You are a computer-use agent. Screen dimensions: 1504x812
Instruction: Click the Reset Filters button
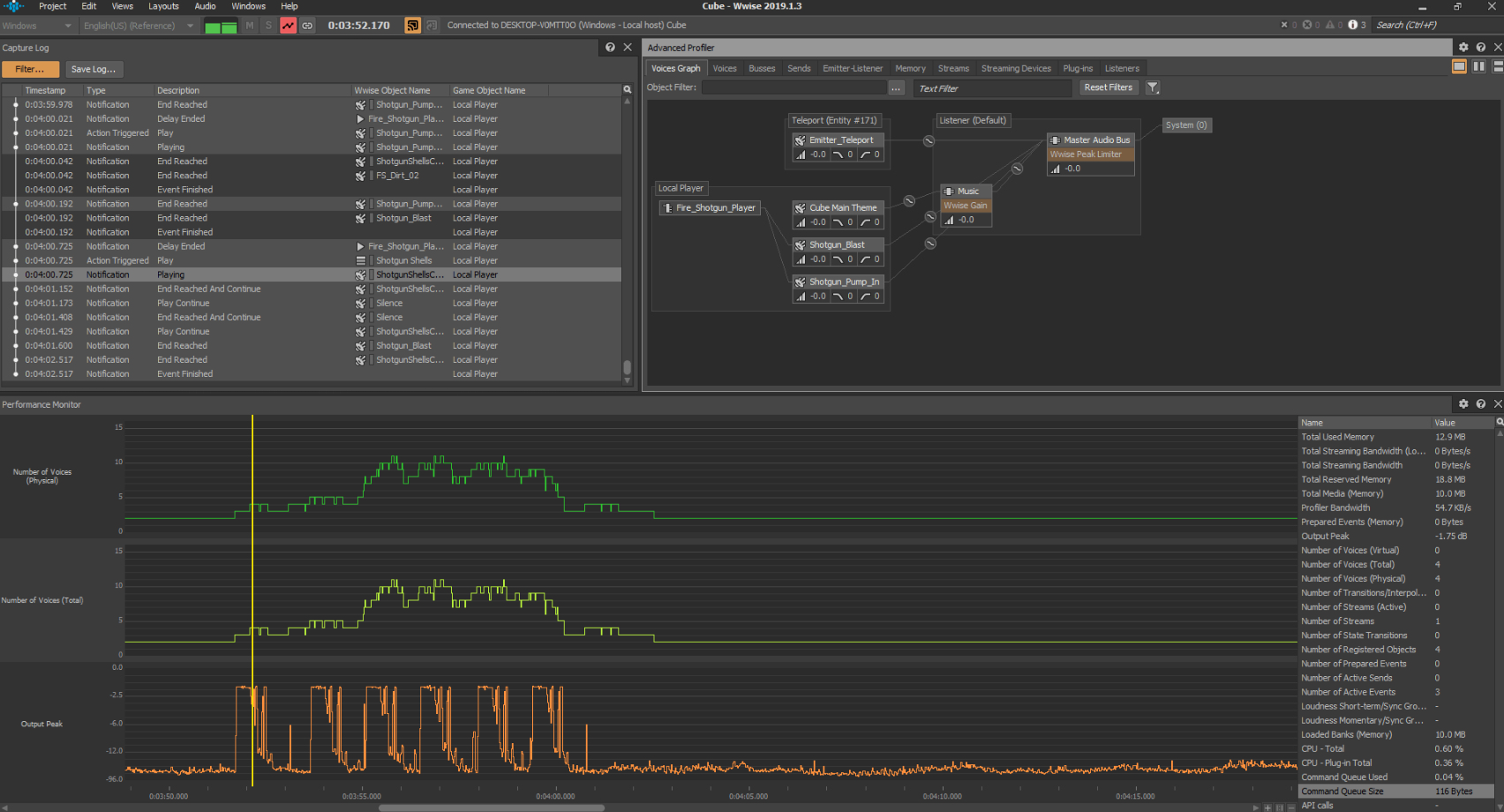[1109, 87]
